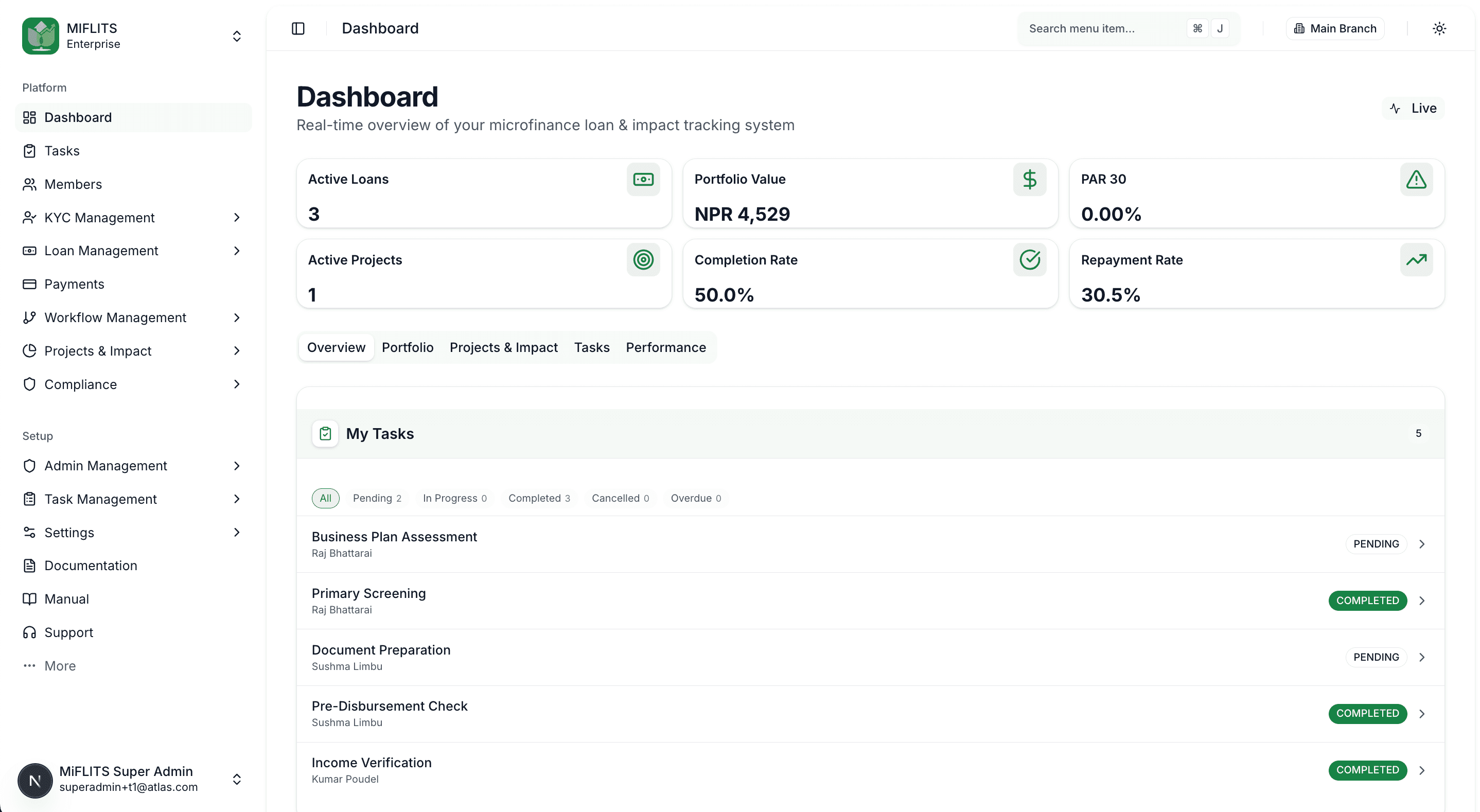Switch to the Performance tab
1480x812 pixels.
tap(665, 347)
